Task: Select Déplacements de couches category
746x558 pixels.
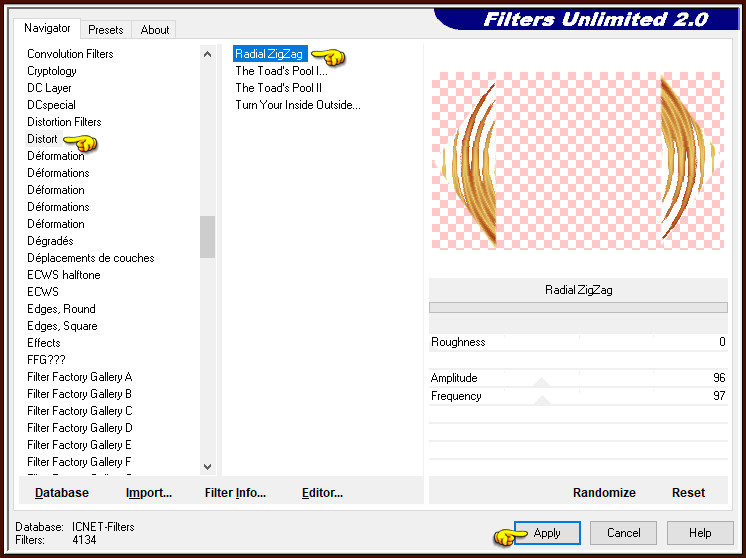Action: click(x=90, y=258)
